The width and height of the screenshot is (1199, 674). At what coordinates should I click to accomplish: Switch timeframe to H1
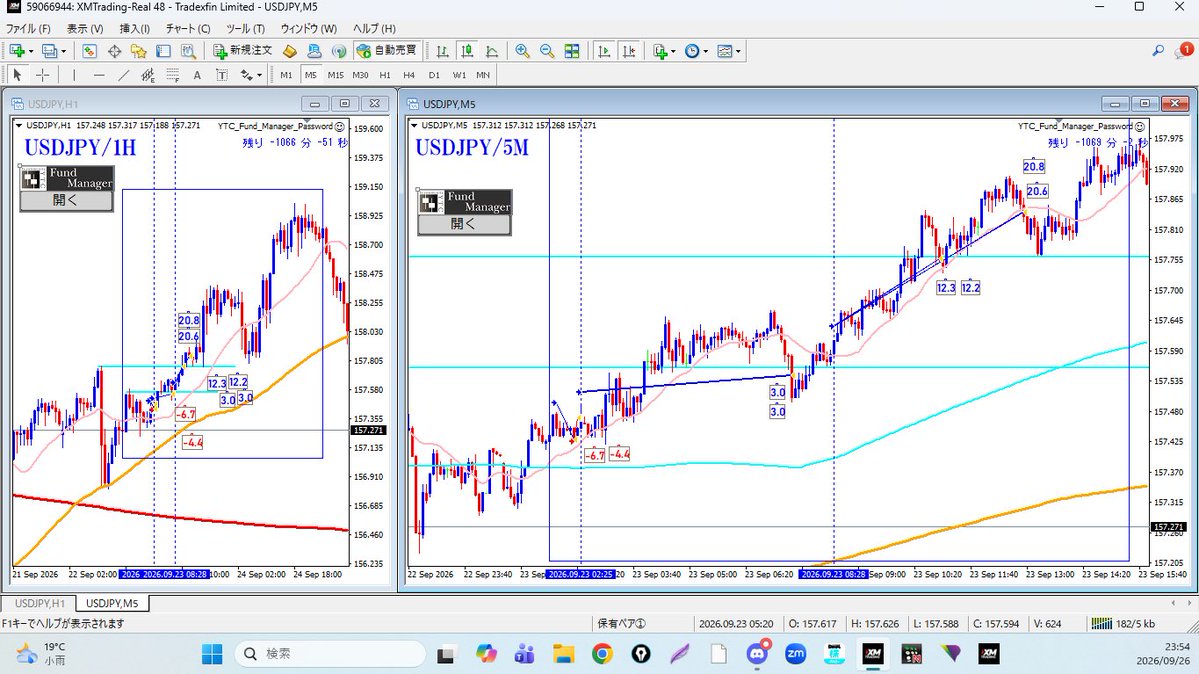coord(385,75)
